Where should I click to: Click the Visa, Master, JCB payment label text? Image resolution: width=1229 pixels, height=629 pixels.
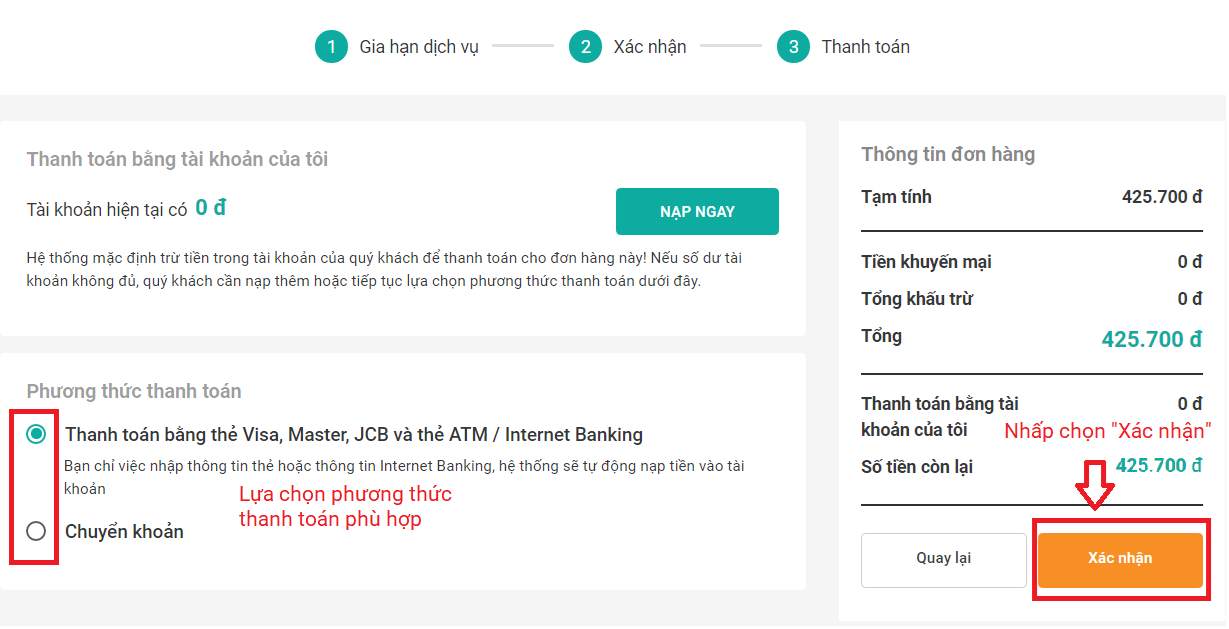pyautogui.click(x=354, y=435)
